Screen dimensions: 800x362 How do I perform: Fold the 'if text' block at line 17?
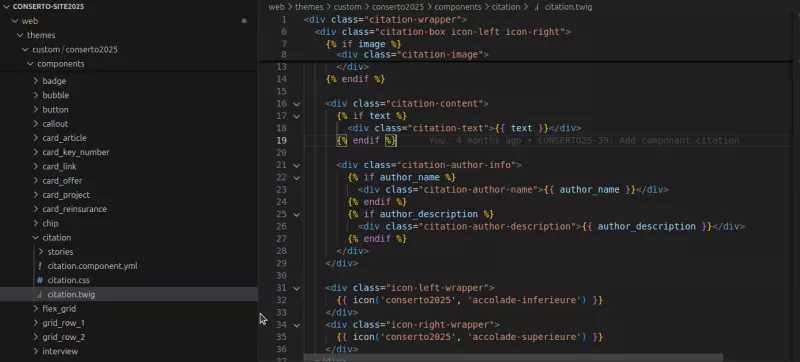[x=296, y=116]
